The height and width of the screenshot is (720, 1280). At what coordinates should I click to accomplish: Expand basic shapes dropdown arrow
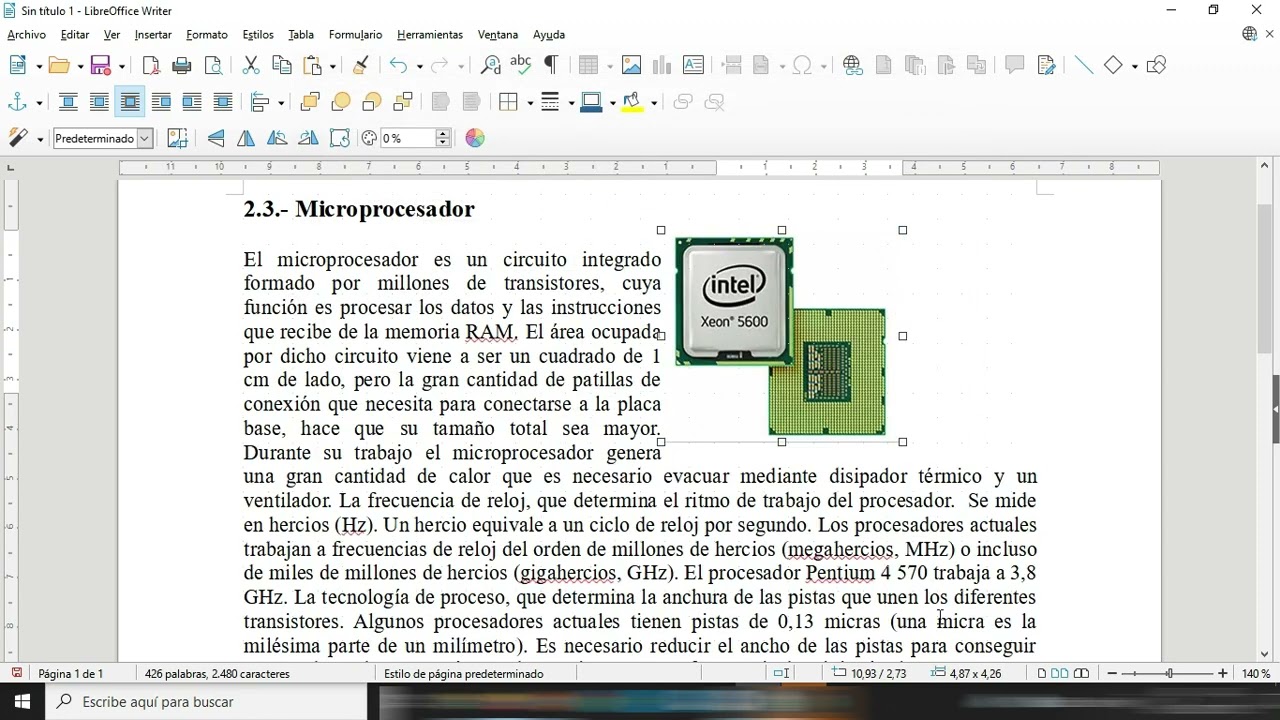[1134, 66]
